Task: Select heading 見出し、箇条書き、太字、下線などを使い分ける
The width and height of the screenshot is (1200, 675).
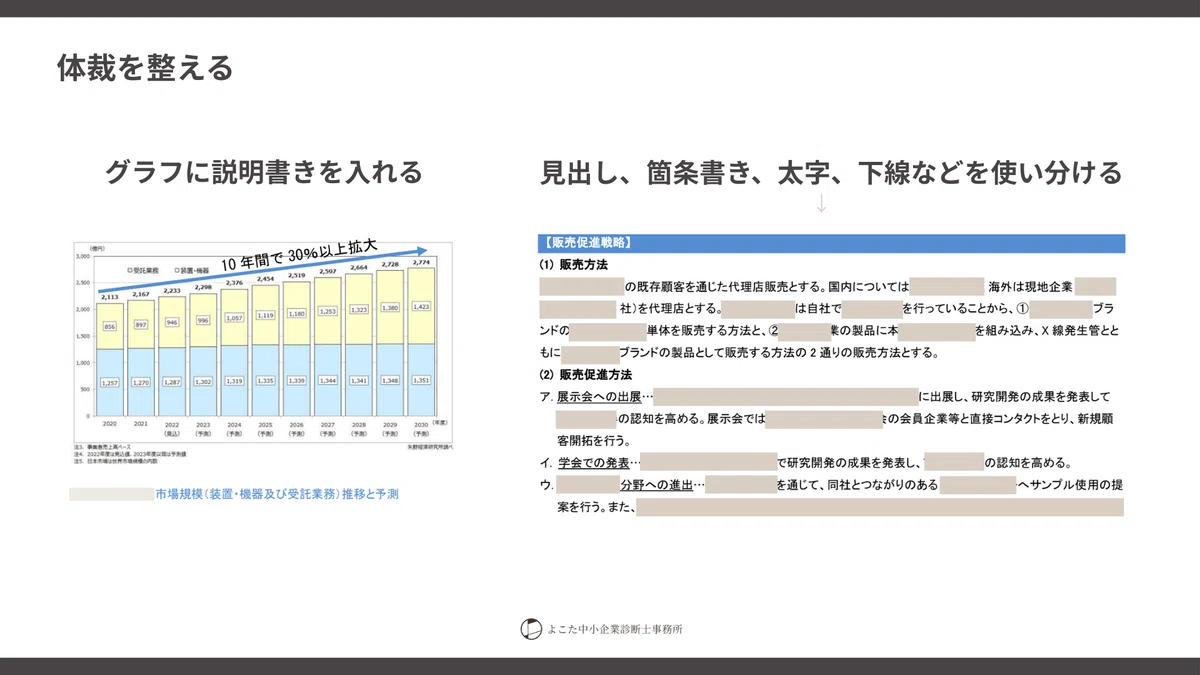Action: tap(831, 172)
